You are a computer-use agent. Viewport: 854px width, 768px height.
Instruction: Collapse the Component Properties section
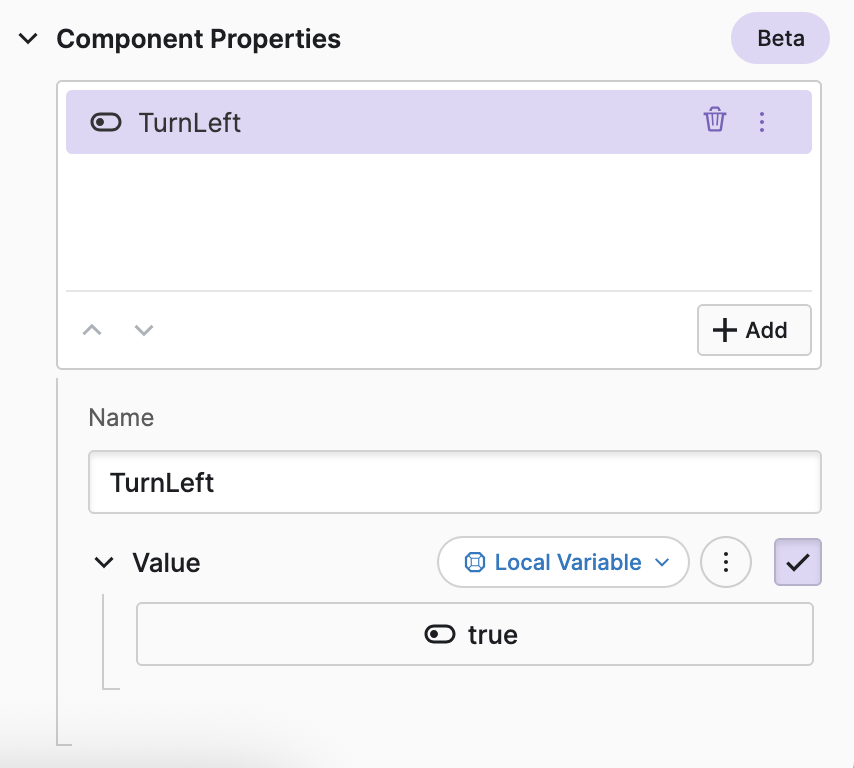pos(28,39)
